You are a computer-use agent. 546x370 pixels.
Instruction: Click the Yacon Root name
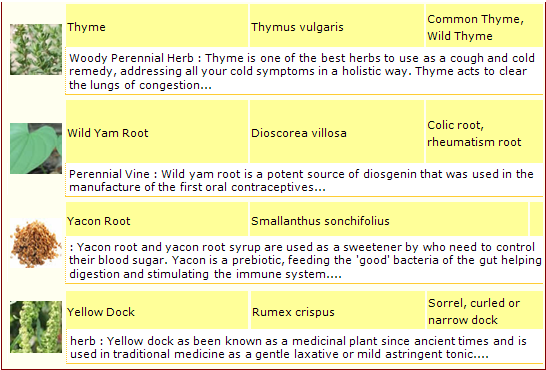(99, 221)
